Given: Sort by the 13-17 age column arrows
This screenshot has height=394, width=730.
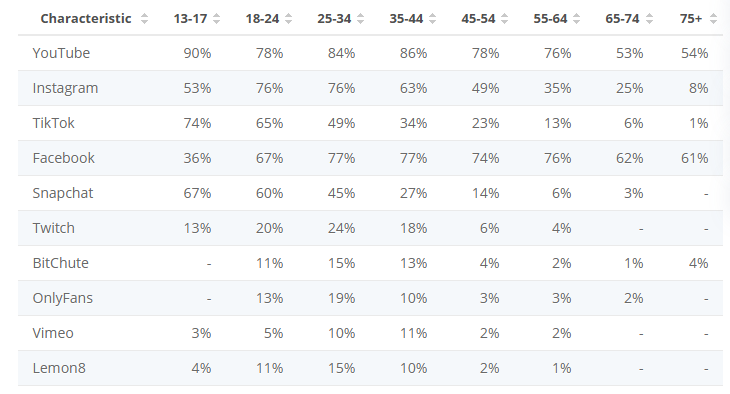Looking at the screenshot, I should (216, 19).
